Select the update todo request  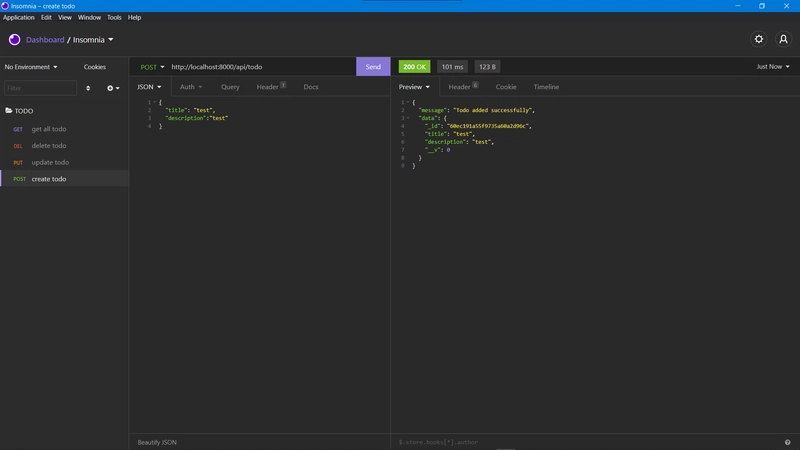pos(64,162)
